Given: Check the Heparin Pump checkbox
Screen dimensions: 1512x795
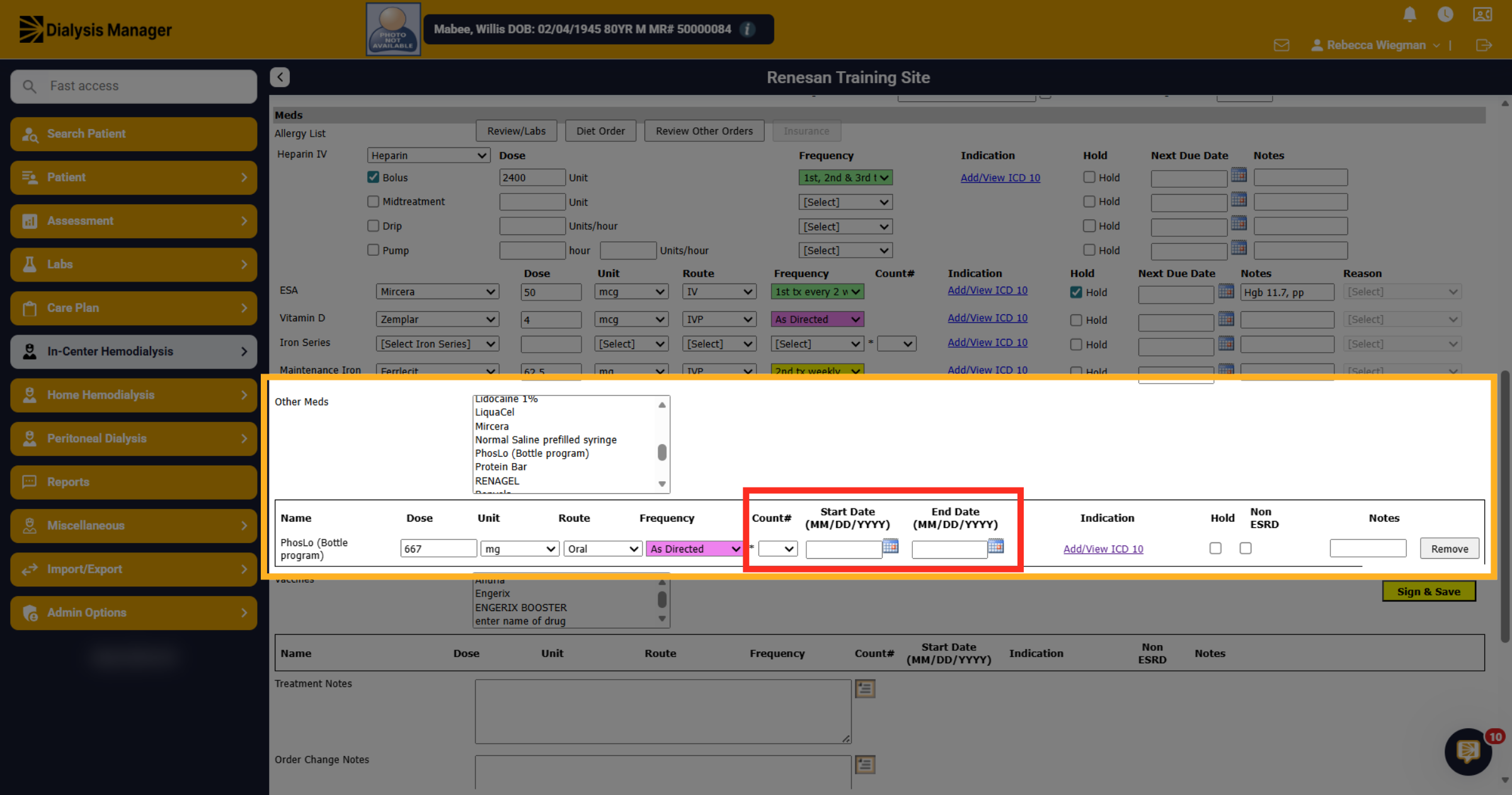Looking at the screenshot, I should (373, 250).
